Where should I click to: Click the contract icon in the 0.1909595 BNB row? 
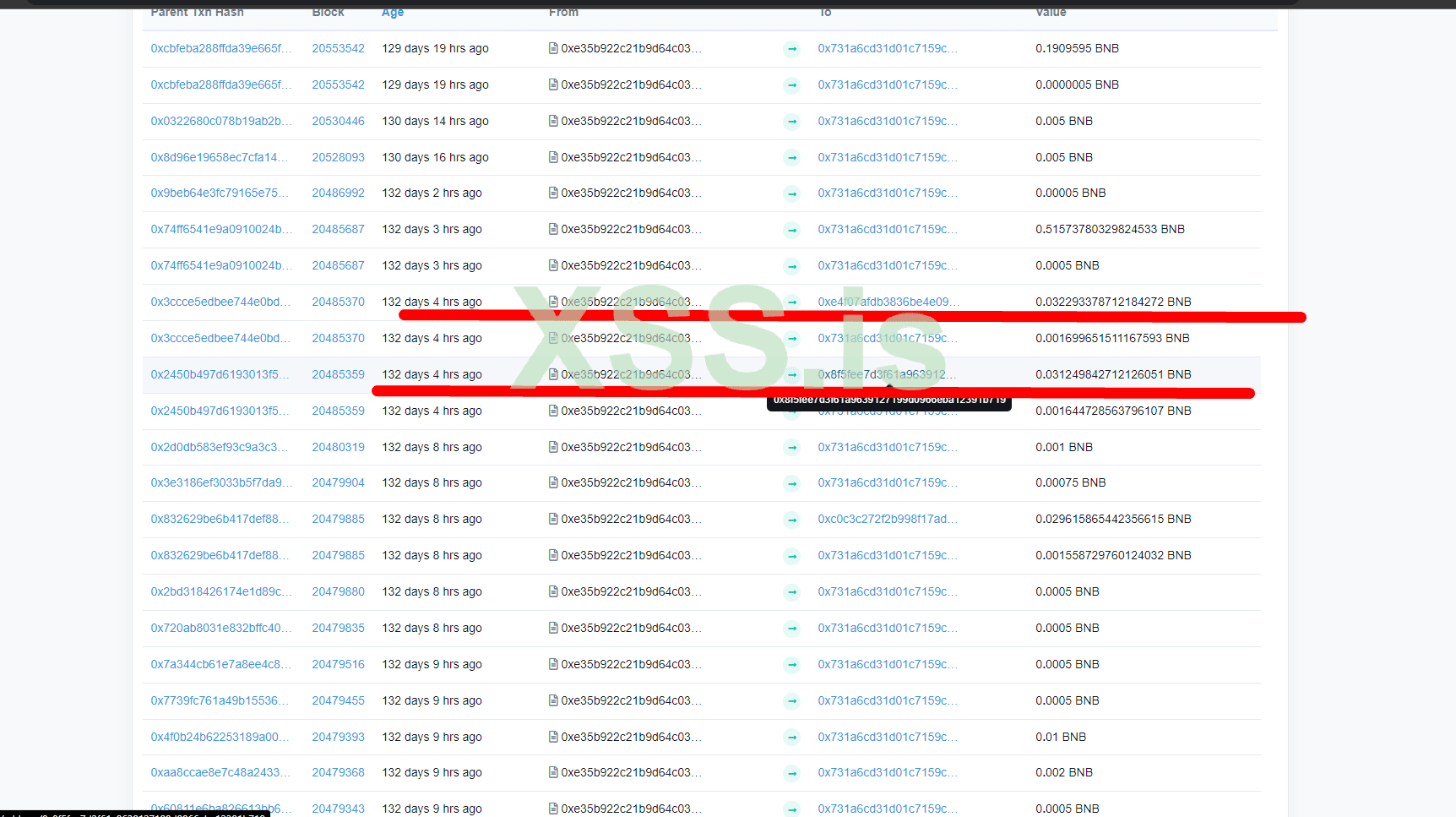point(553,48)
